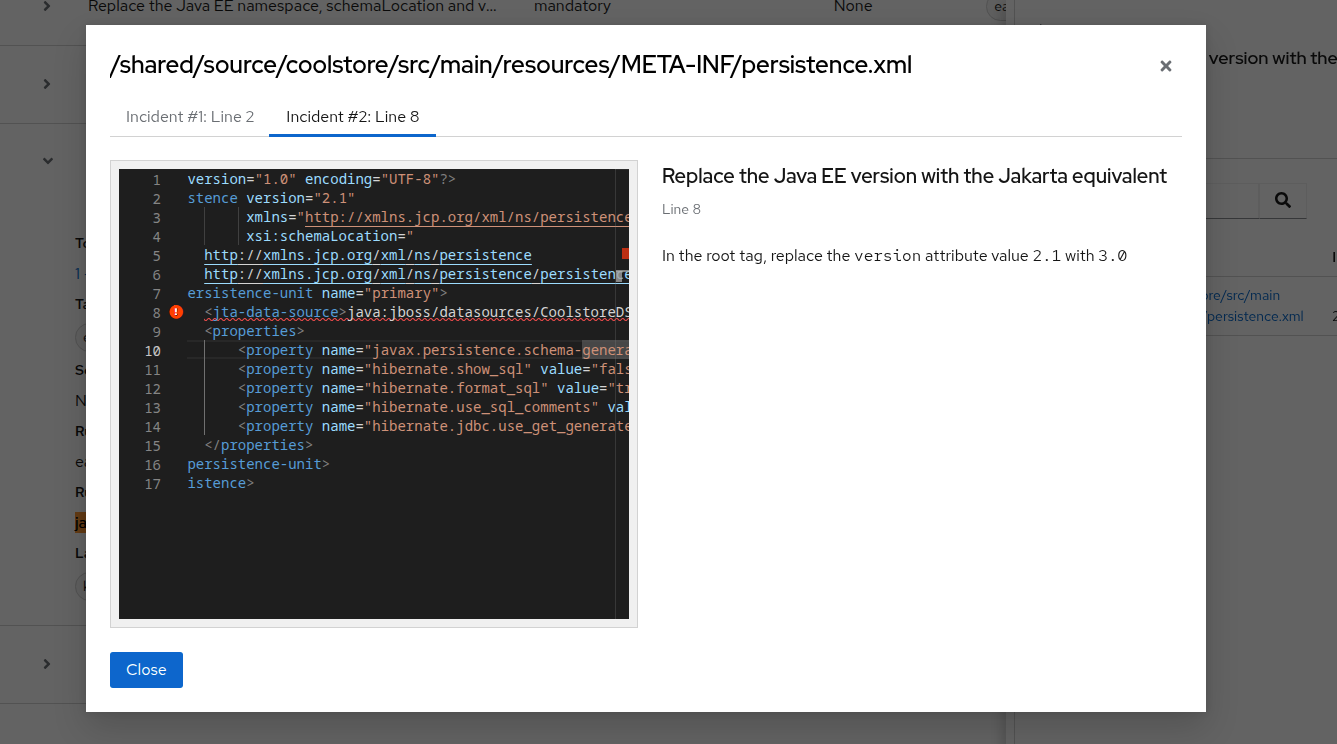Open the persistence.xml file link

[1255, 316]
